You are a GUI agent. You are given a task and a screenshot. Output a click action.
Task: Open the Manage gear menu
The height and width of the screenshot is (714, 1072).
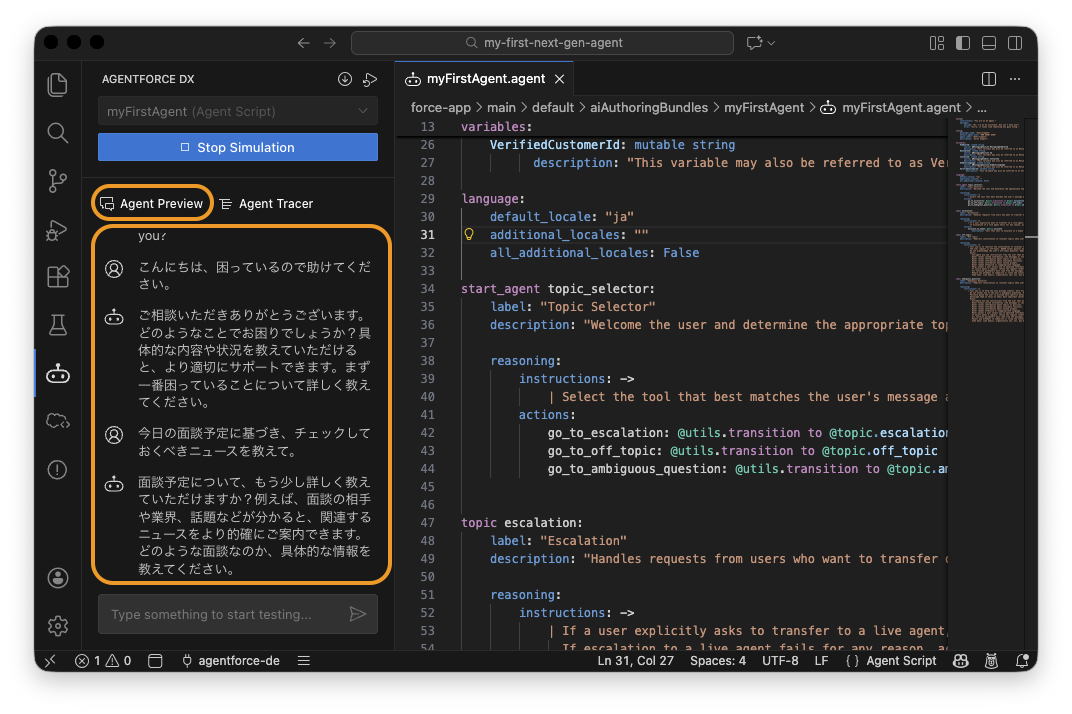57,626
